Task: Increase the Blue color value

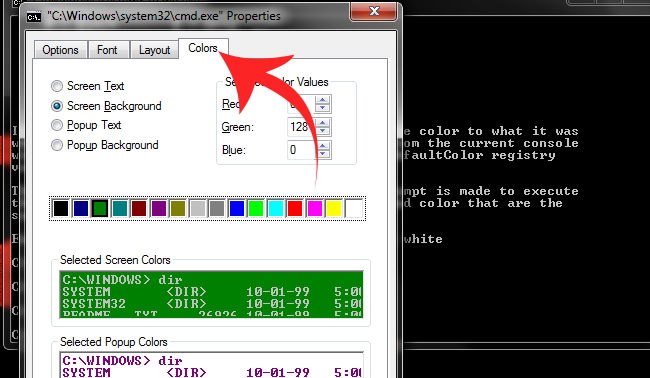Action: [x=323, y=145]
